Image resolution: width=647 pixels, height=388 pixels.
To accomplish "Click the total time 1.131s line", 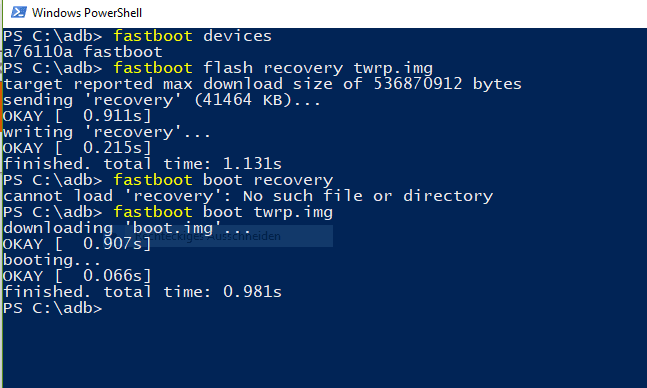I will (142, 164).
